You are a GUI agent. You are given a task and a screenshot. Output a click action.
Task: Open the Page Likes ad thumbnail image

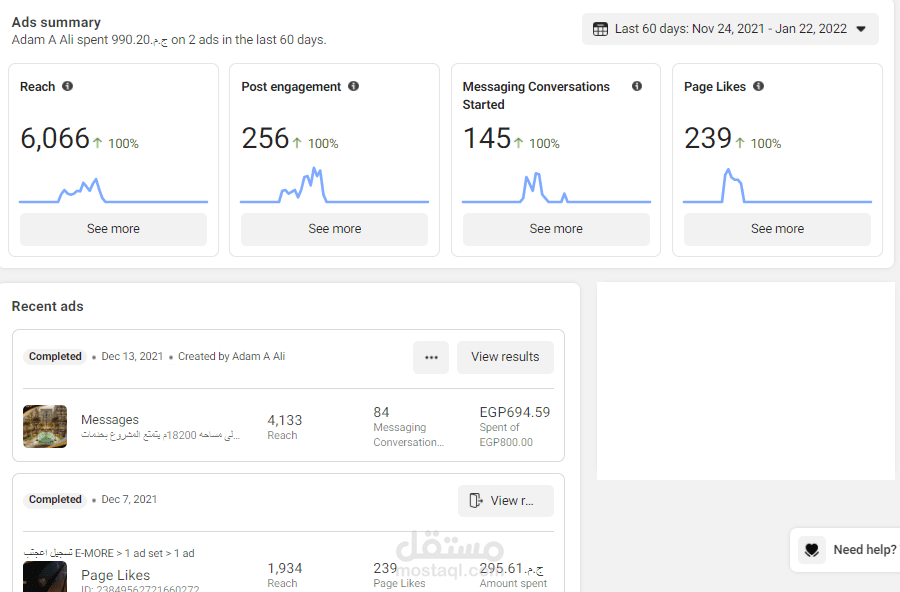pyautogui.click(x=45, y=576)
